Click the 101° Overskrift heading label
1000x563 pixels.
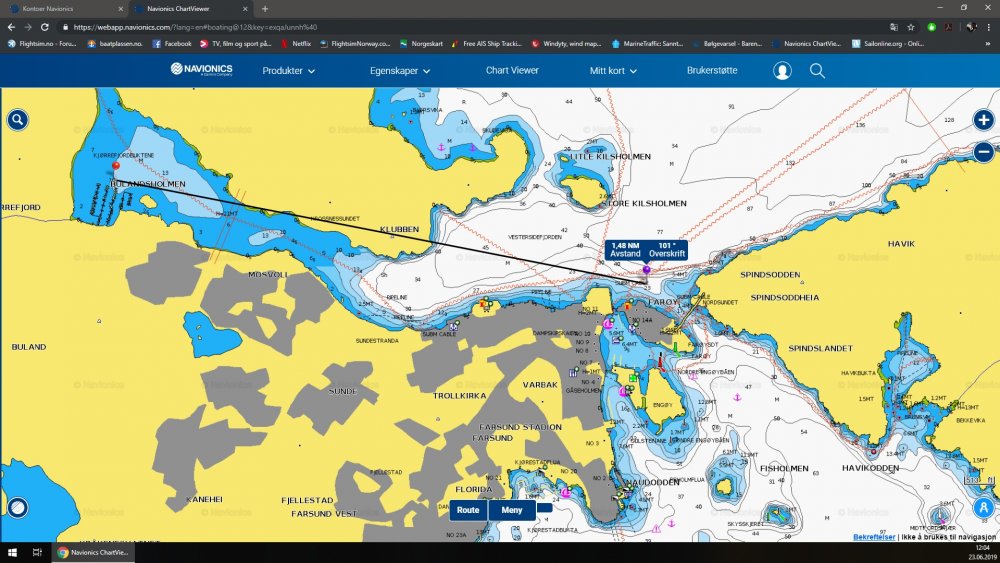point(667,249)
